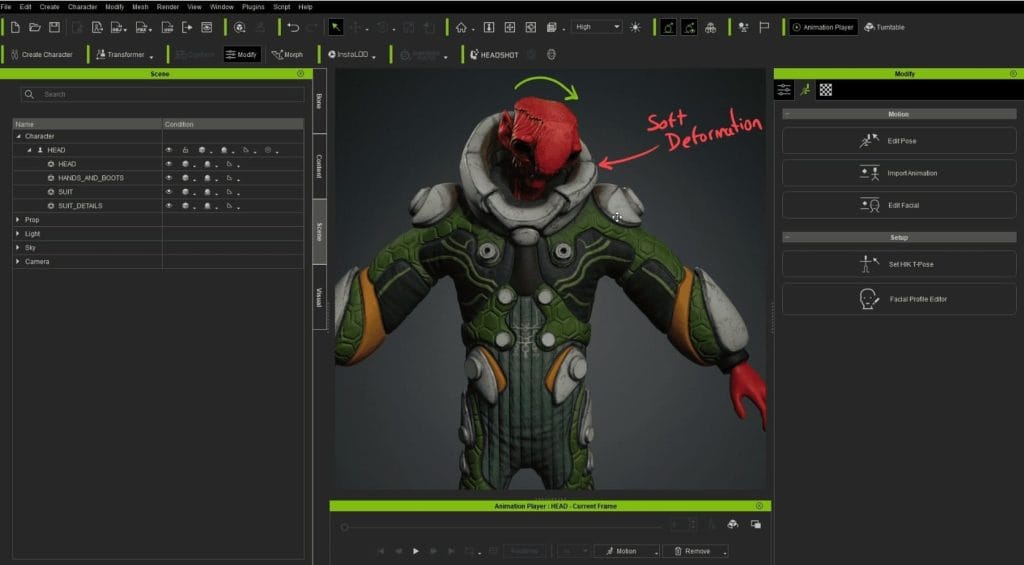1024x565 pixels.
Task: Hide the SUIT mesh with eye icon
Action: [169, 192]
